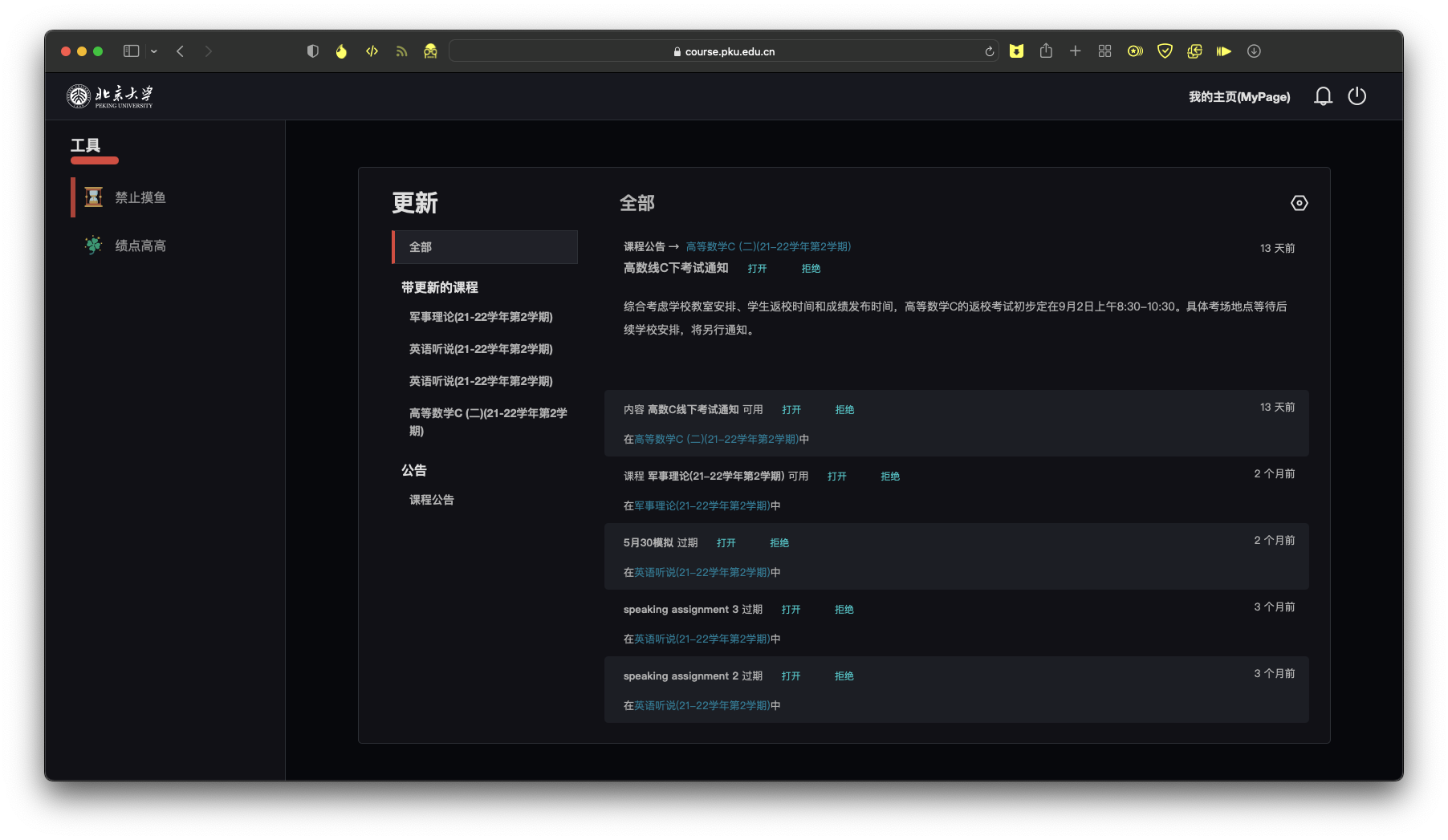1448x840 pixels.
Task: Show downloads with the download icon
Action: click(x=1254, y=51)
